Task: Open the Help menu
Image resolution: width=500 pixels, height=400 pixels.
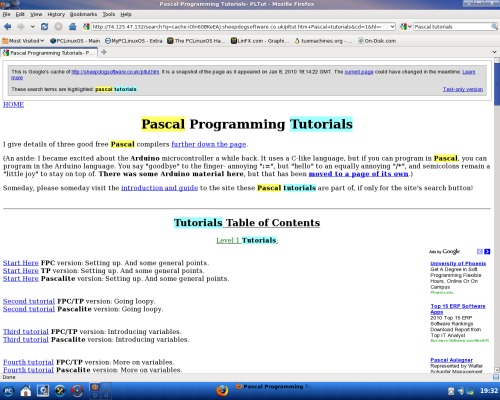Action: point(126,14)
